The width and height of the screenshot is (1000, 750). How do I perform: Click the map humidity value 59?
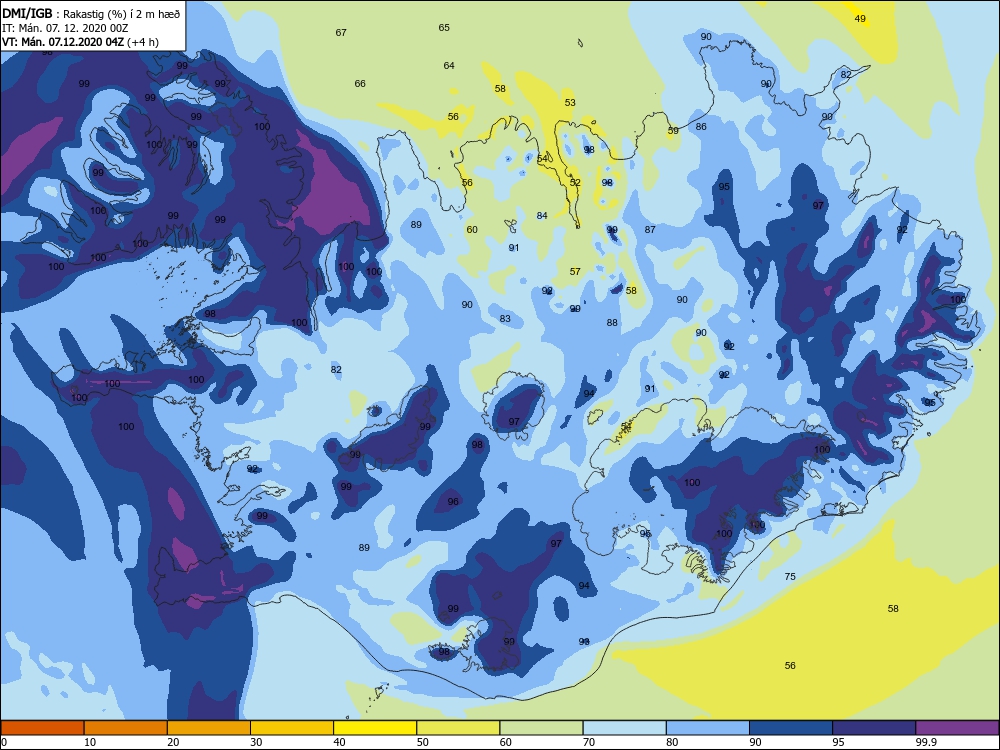673,131
